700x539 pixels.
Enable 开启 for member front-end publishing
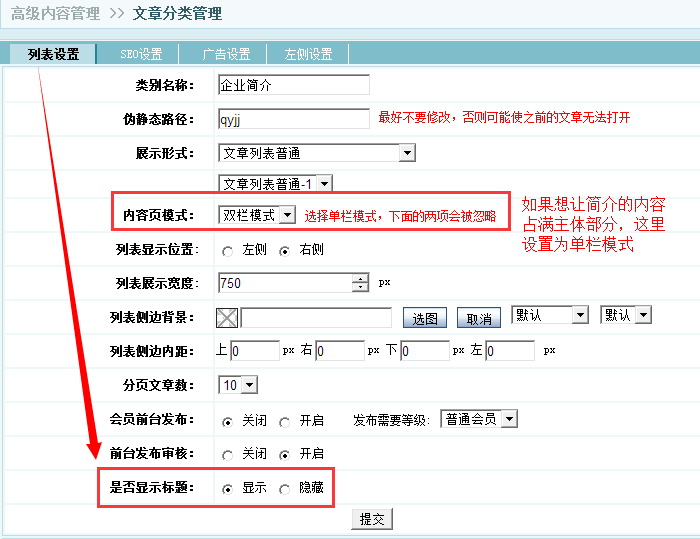285,420
